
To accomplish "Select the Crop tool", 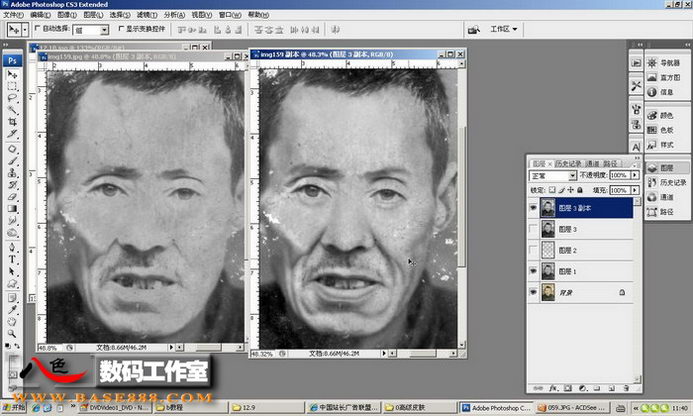I will pos(13,122).
